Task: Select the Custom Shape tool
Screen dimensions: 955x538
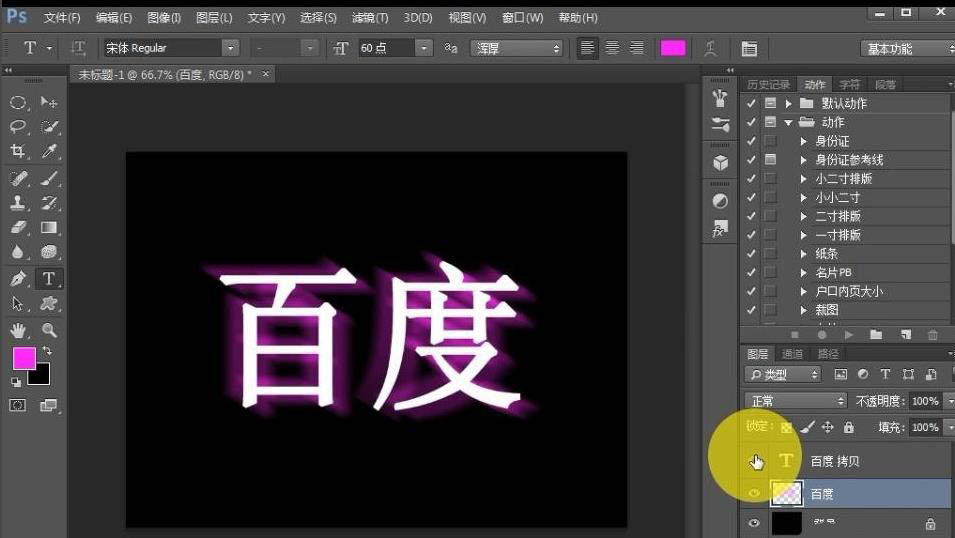Action: pos(49,303)
